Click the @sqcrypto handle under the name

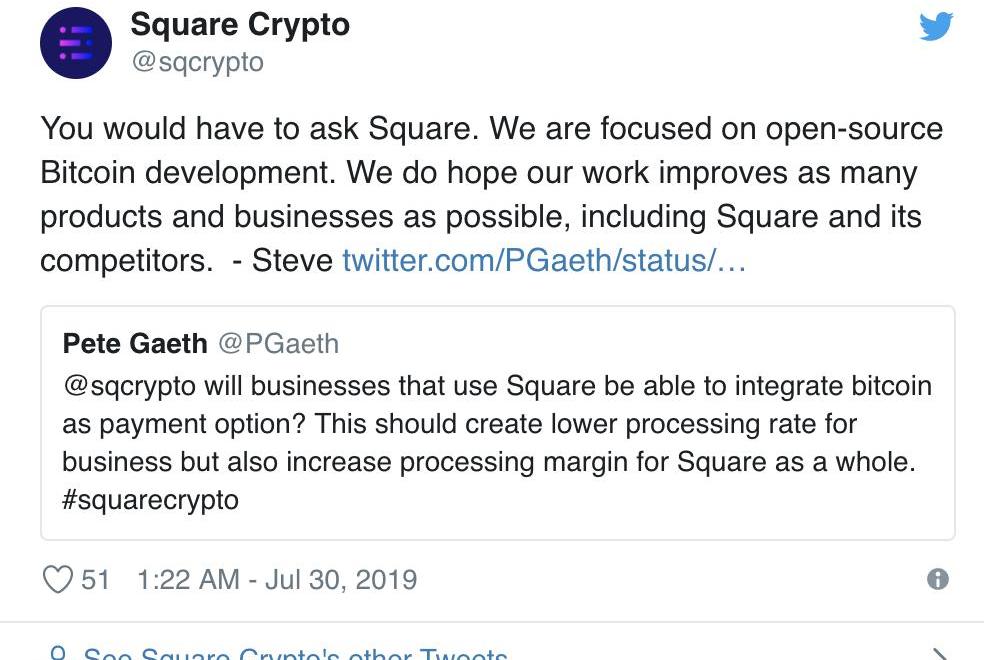[x=197, y=62]
